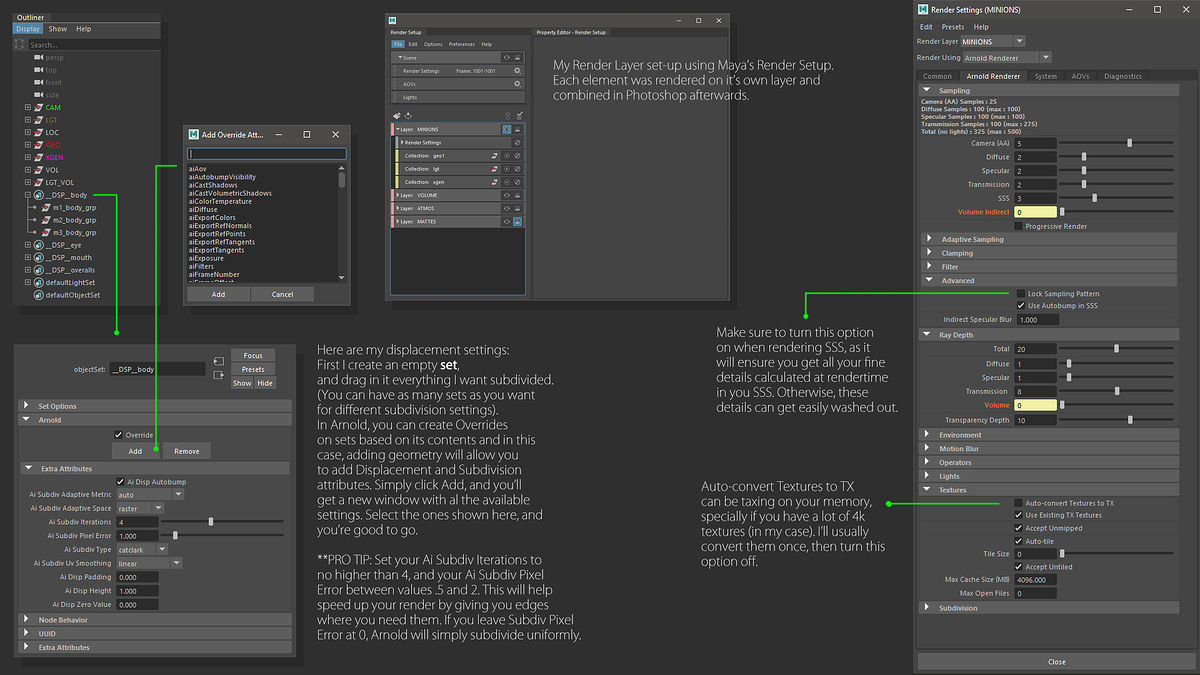This screenshot has height=675, width=1200.
Task: Enable Auto-convert Textures to TX checkbox
Action: [x=1019, y=503]
